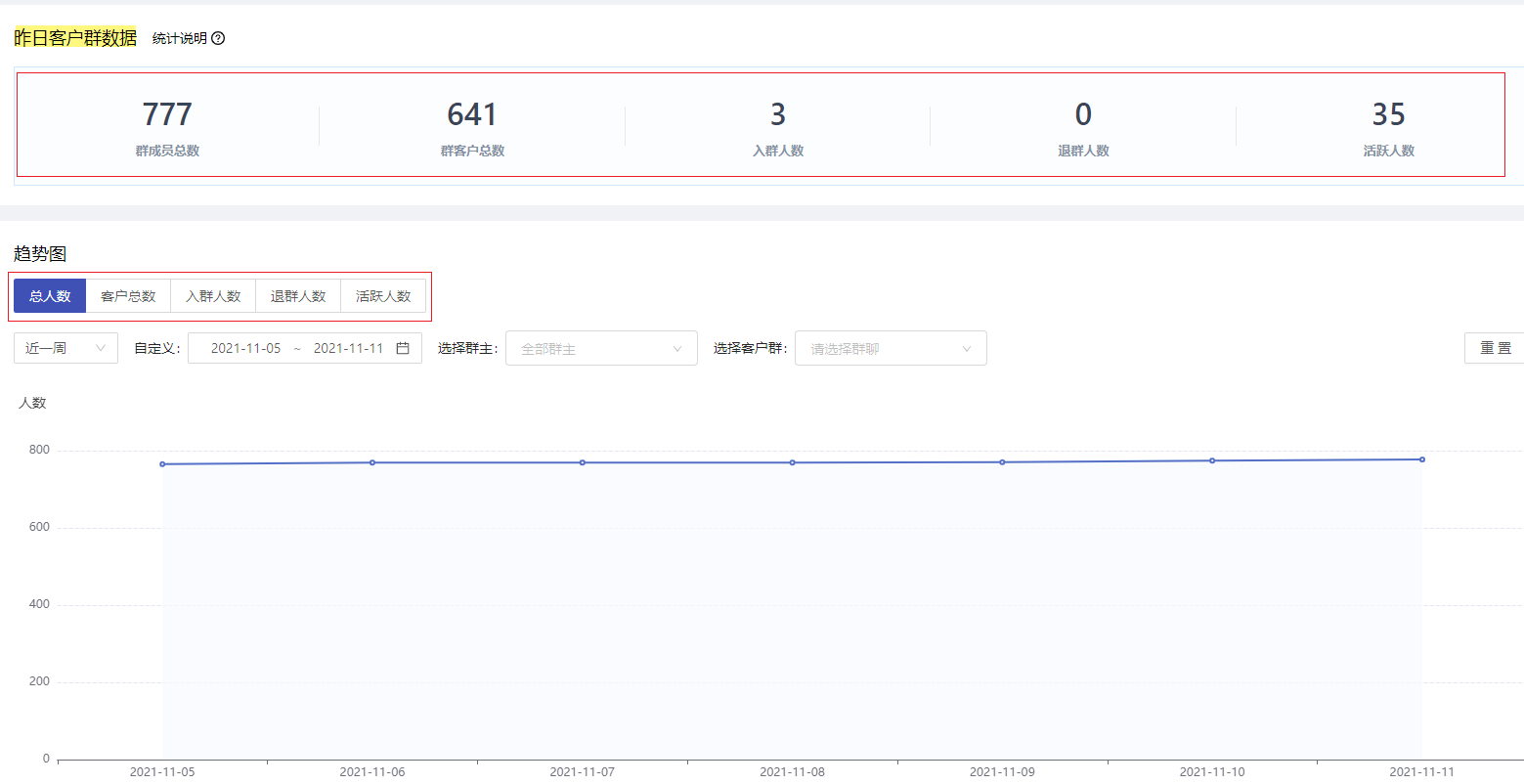
Task: Click the chart data point for 2021-11-06
Action: 372,462
